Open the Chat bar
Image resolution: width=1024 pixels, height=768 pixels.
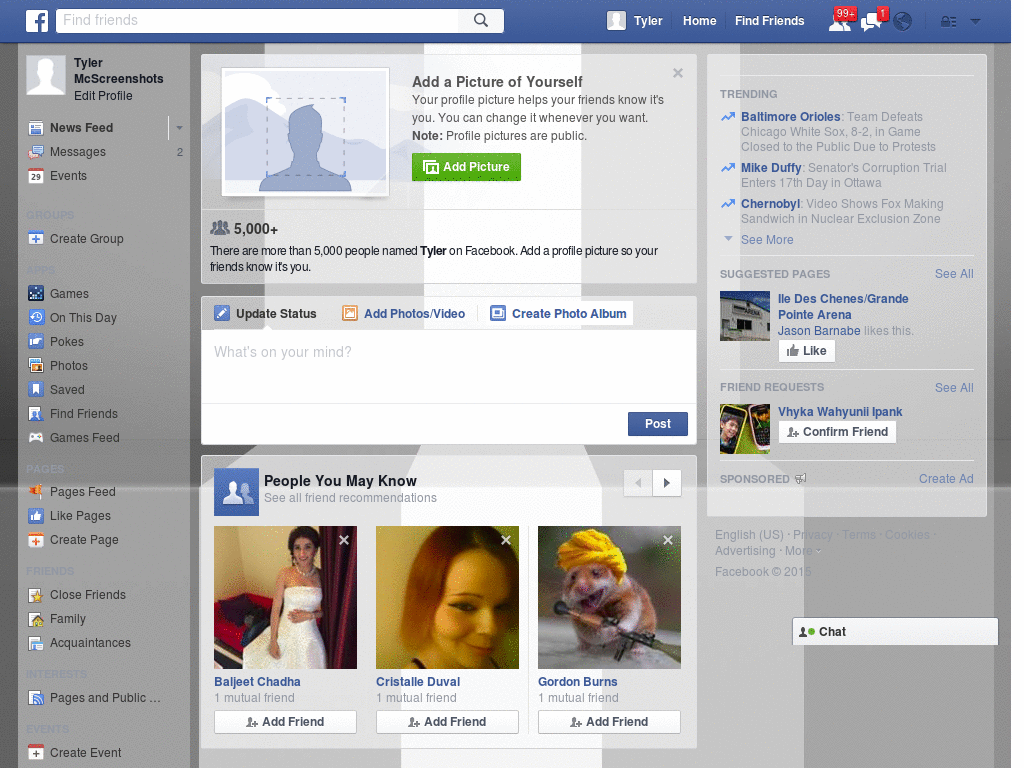[895, 632]
